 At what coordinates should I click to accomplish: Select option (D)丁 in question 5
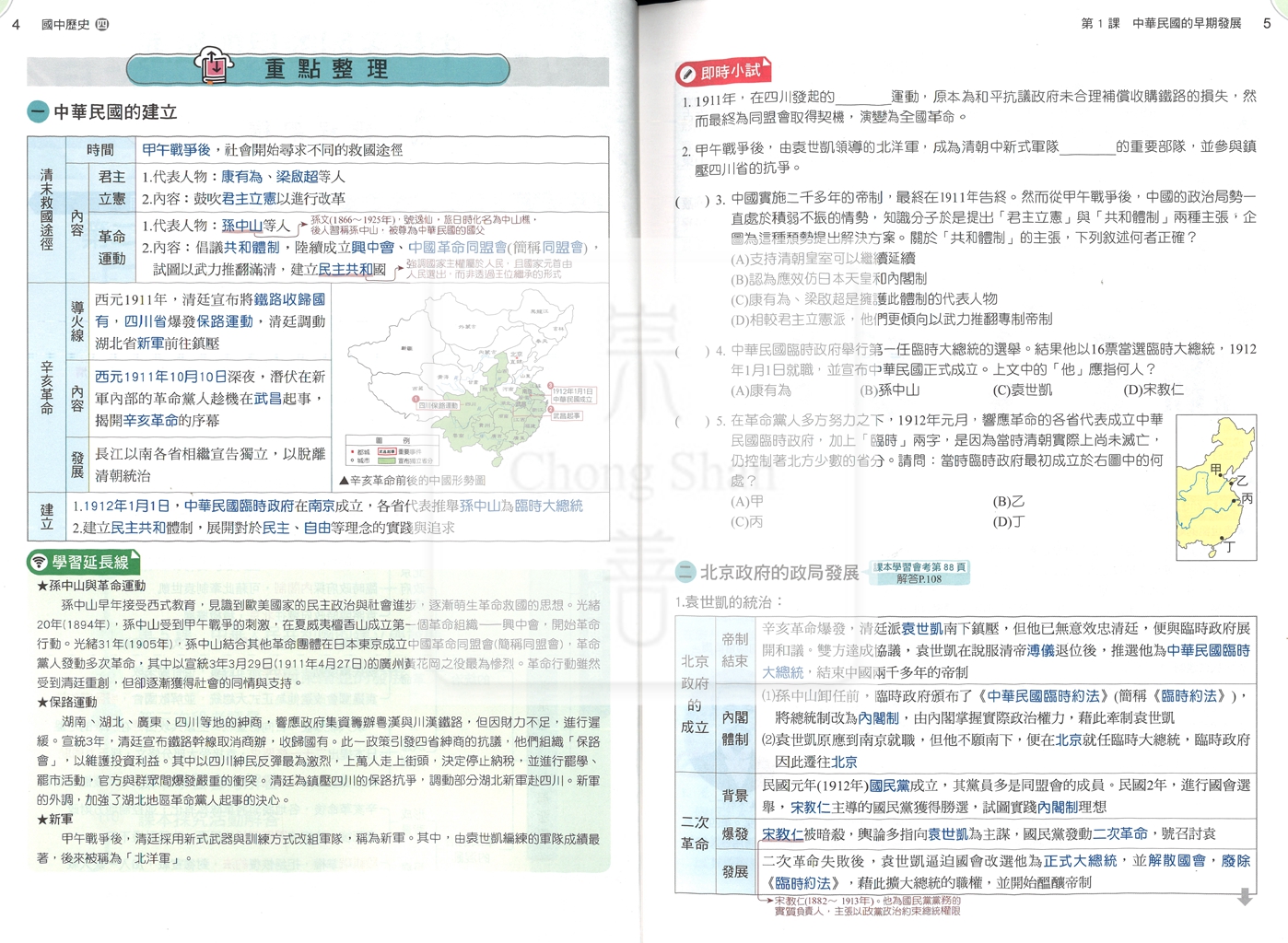[x=1009, y=522]
